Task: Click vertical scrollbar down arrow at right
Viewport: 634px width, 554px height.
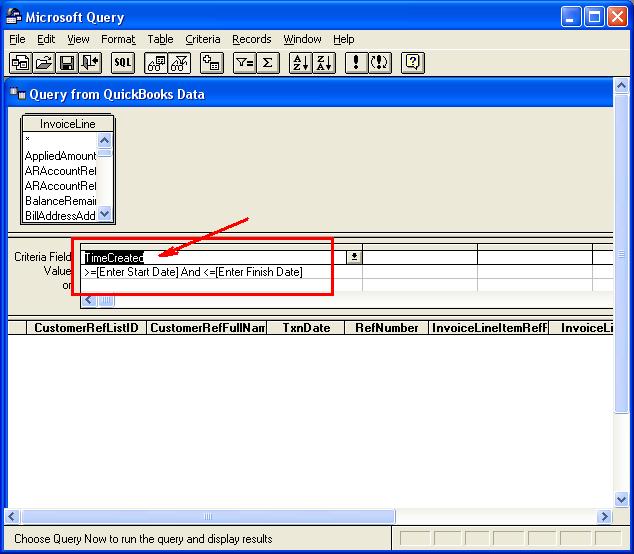Action: point(621,499)
